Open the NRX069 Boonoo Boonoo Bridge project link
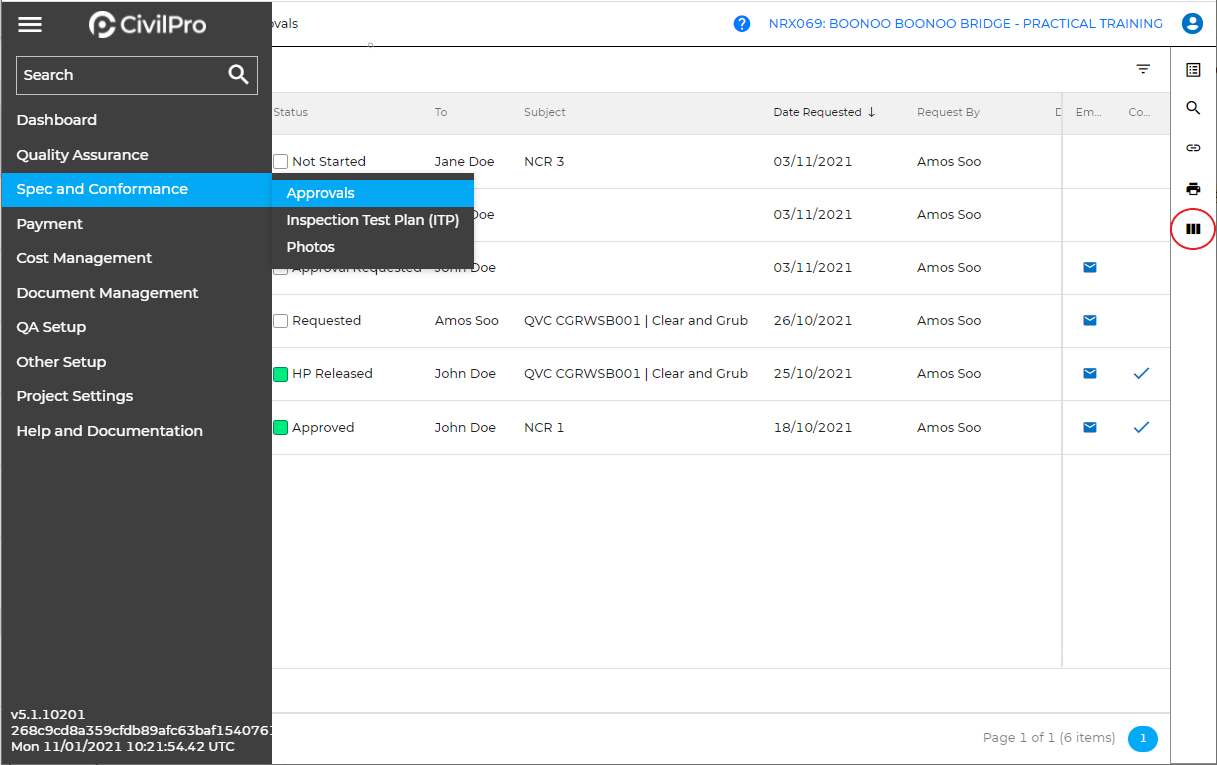 tap(965, 24)
